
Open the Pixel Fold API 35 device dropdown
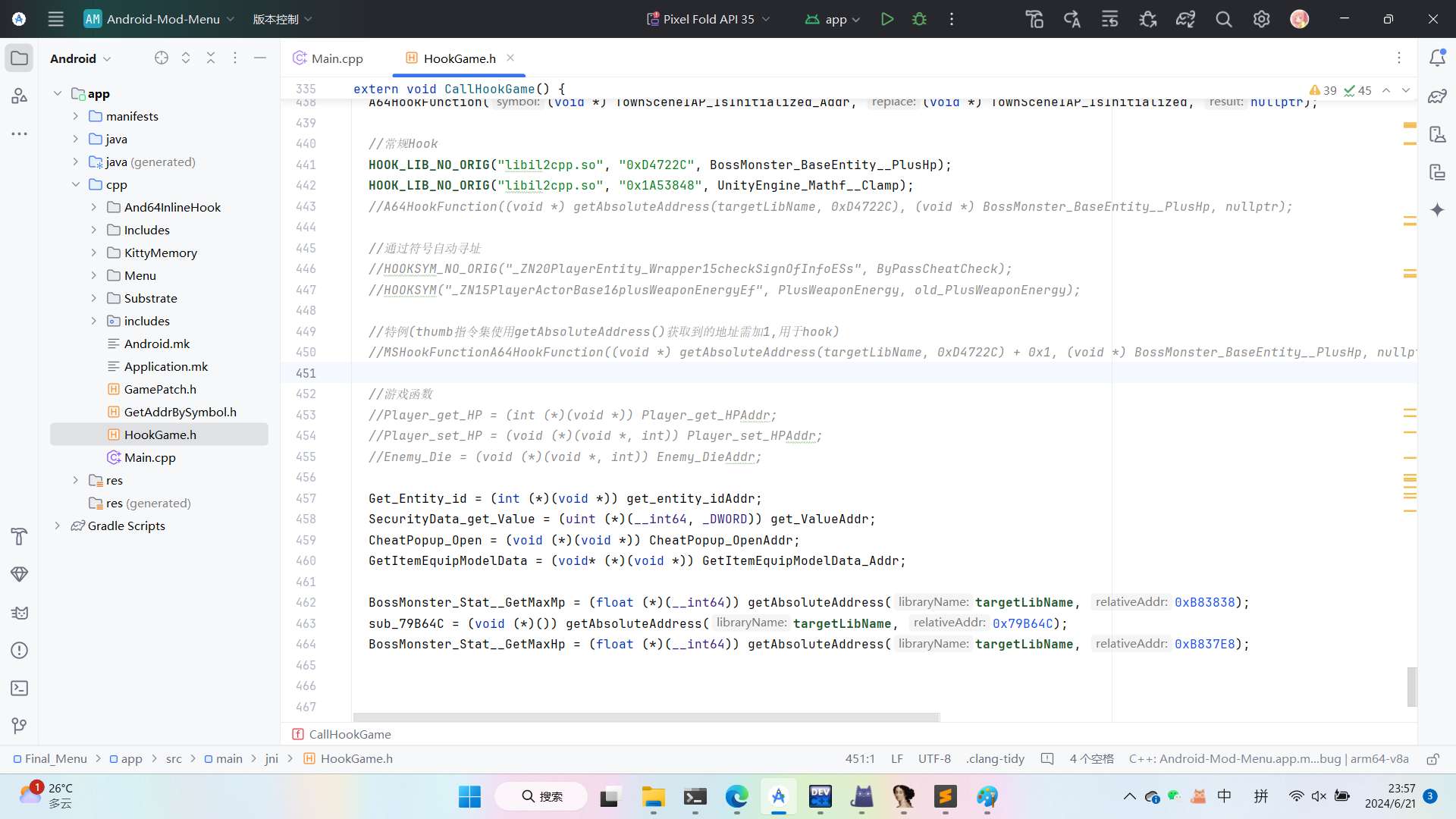708,19
